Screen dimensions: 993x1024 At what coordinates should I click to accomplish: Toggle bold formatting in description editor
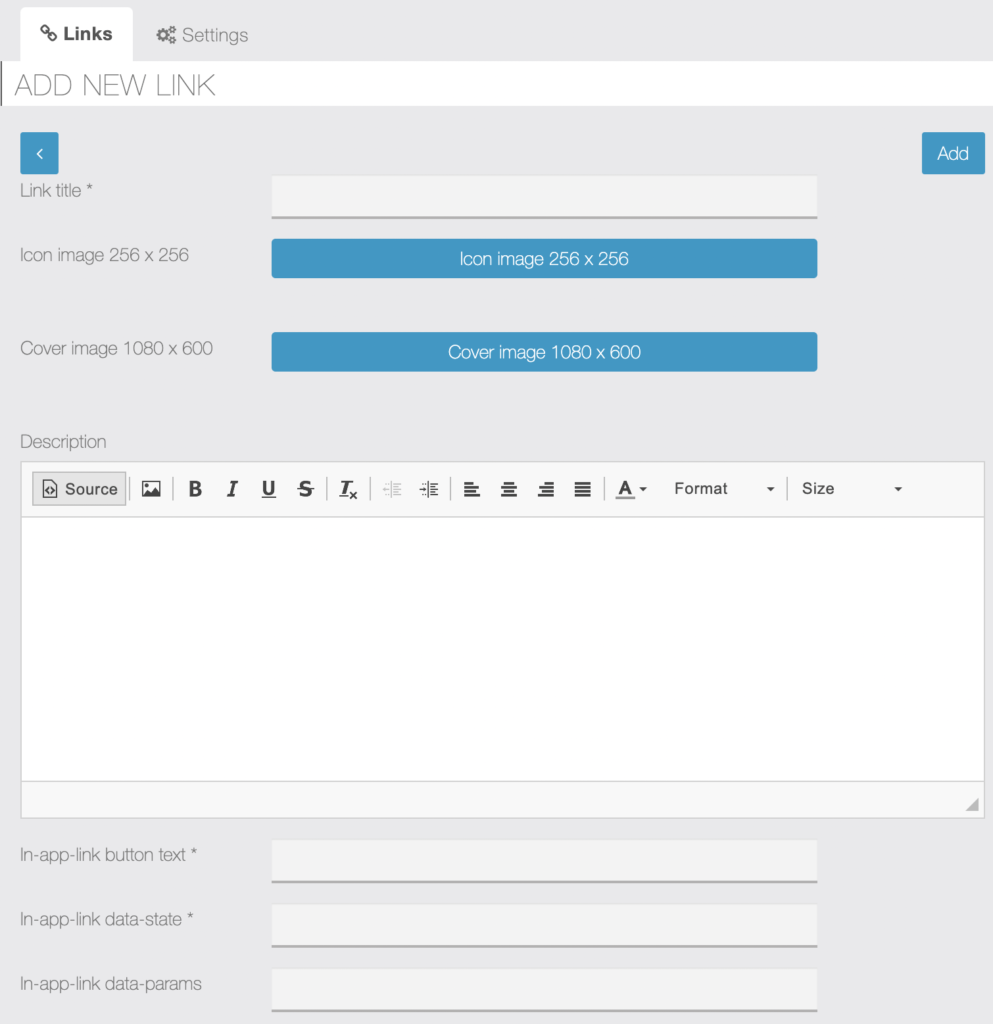(x=195, y=489)
